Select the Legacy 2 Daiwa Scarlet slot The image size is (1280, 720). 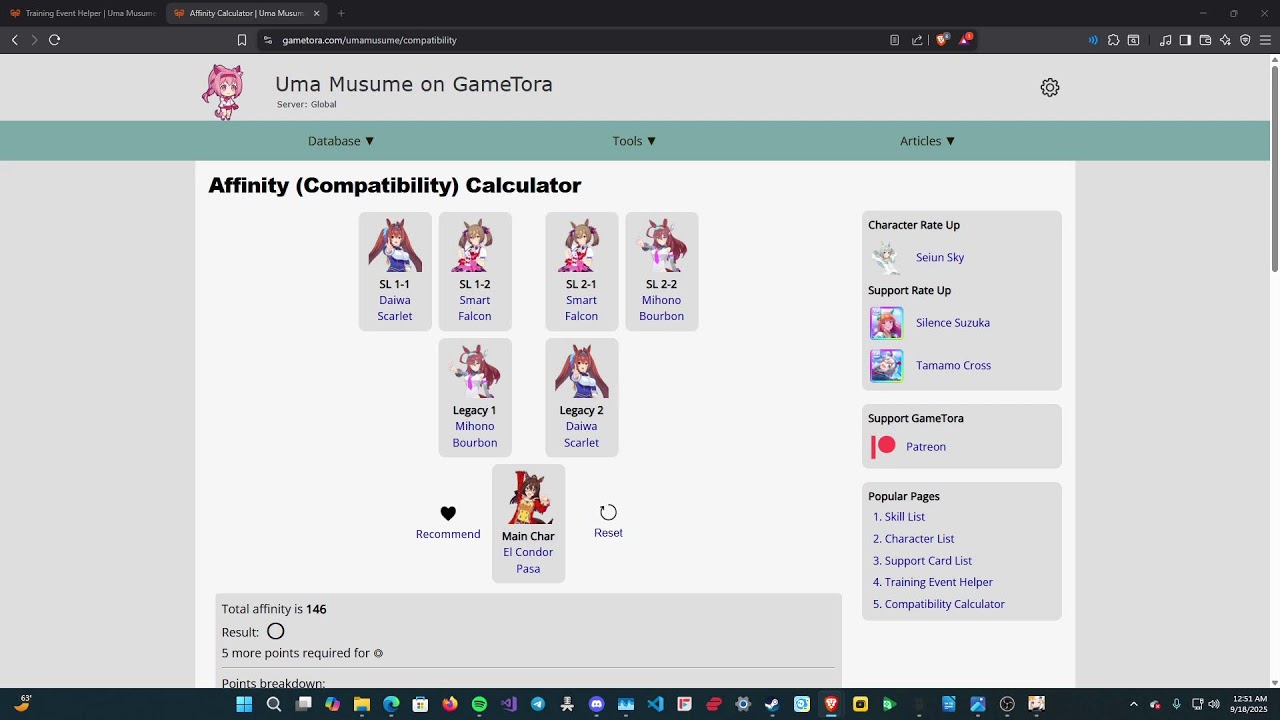pyautogui.click(x=581, y=397)
